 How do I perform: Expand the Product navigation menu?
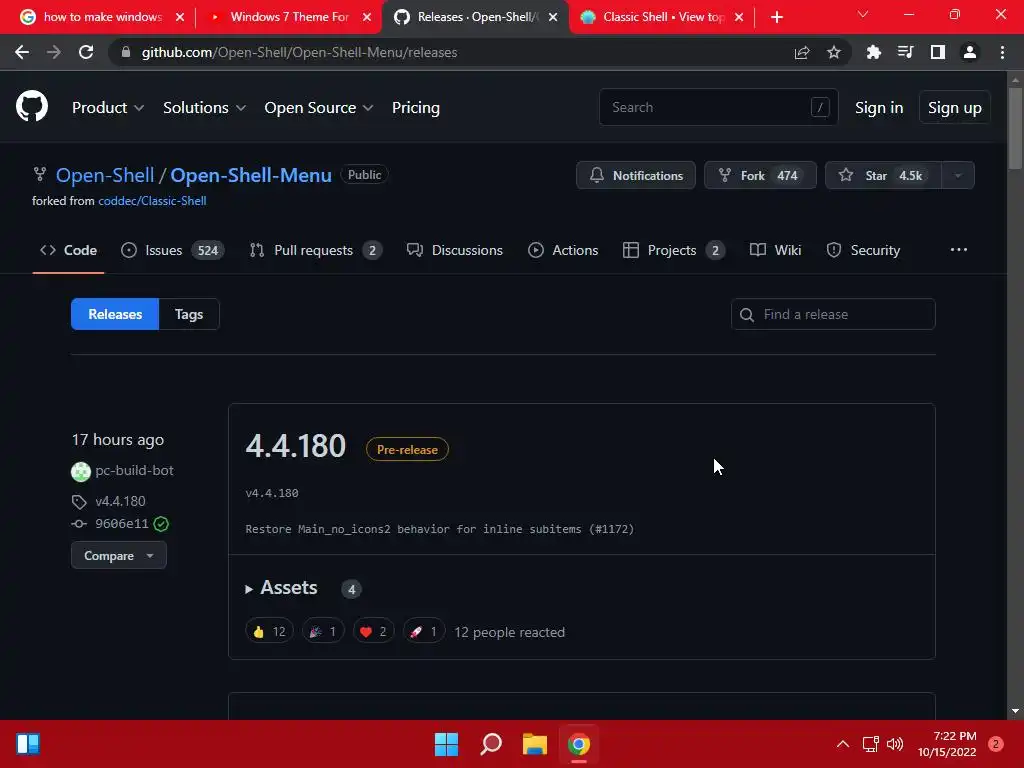click(108, 108)
